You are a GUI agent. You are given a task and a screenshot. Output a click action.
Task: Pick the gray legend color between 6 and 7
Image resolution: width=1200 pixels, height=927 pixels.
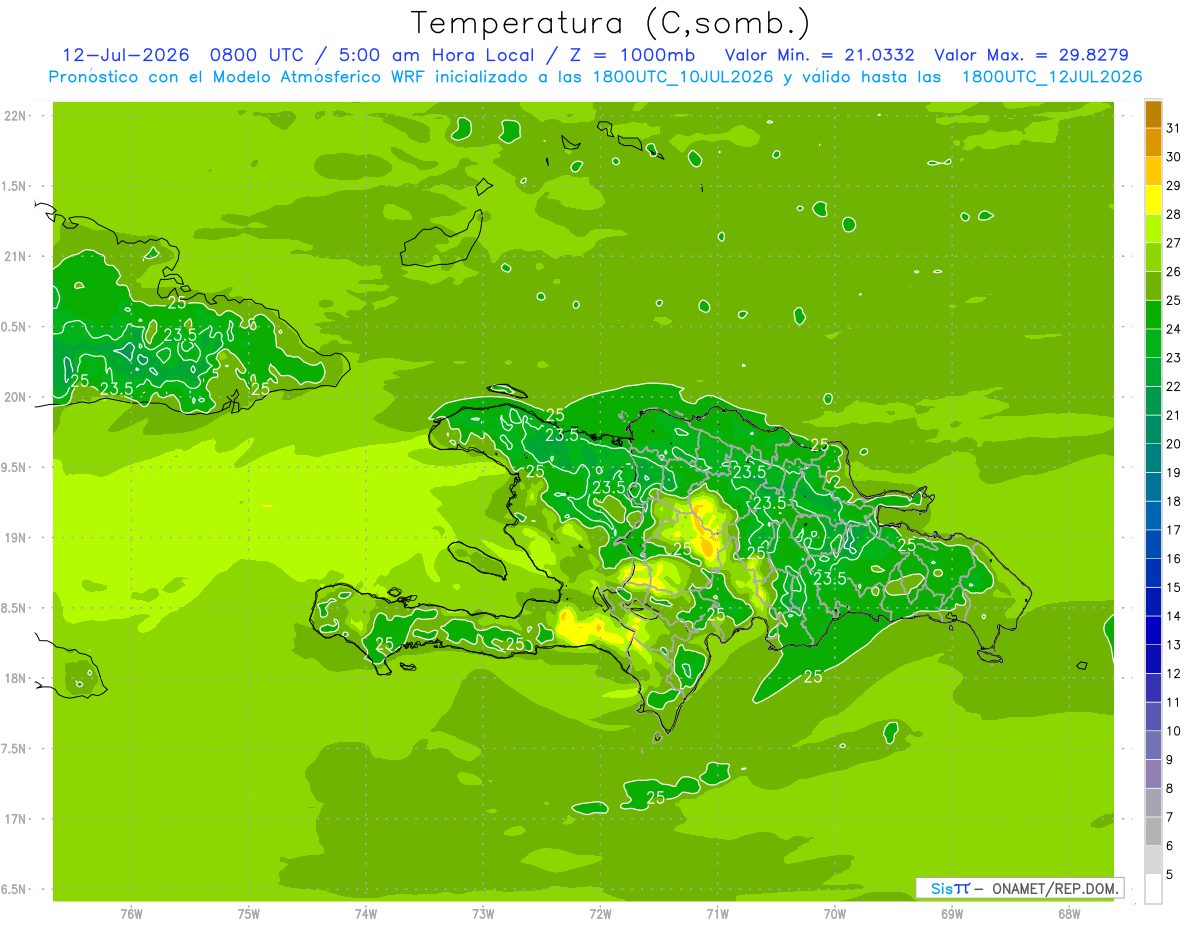[x=1153, y=831]
